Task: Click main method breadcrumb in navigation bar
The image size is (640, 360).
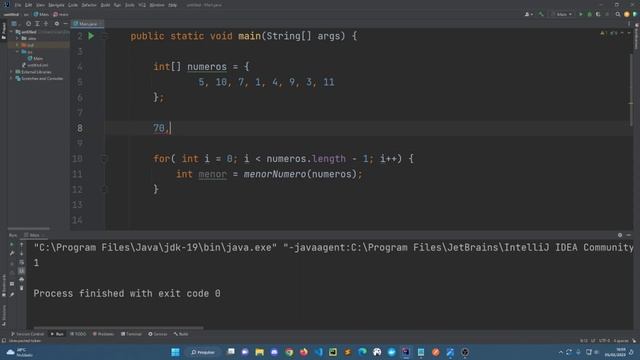Action: (61, 14)
